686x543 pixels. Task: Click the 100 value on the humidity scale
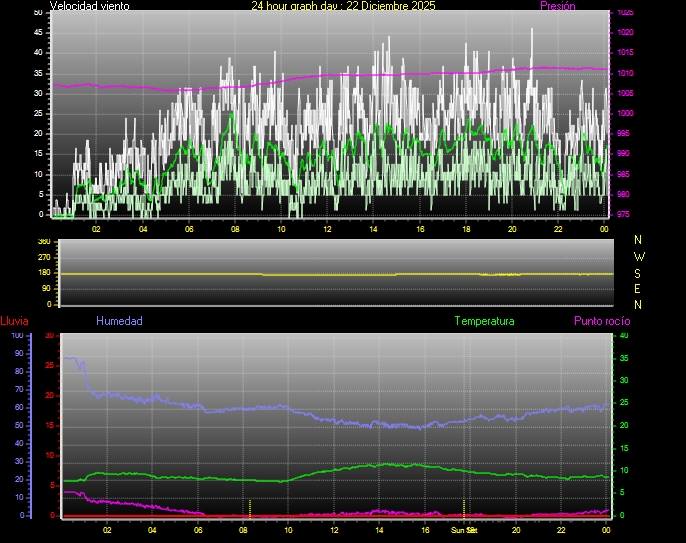click(17, 336)
